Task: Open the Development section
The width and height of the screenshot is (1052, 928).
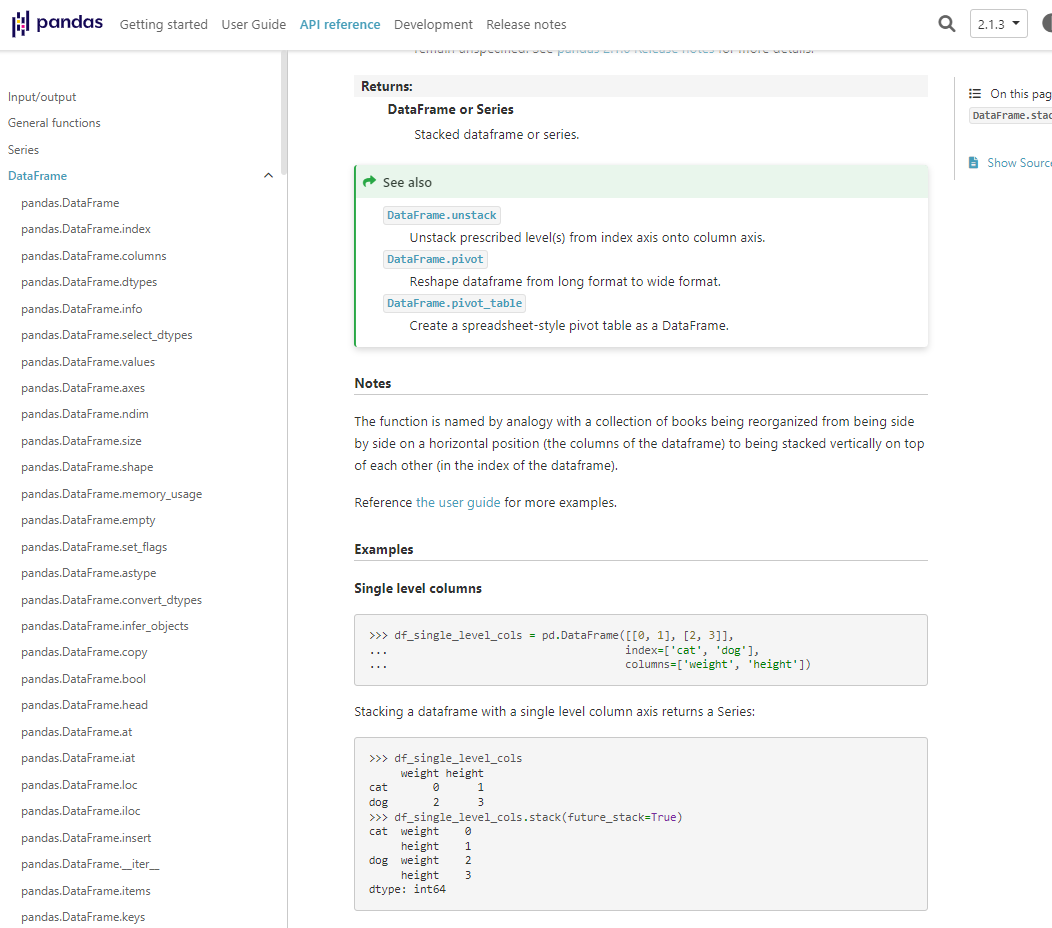Action: pyautogui.click(x=433, y=24)
